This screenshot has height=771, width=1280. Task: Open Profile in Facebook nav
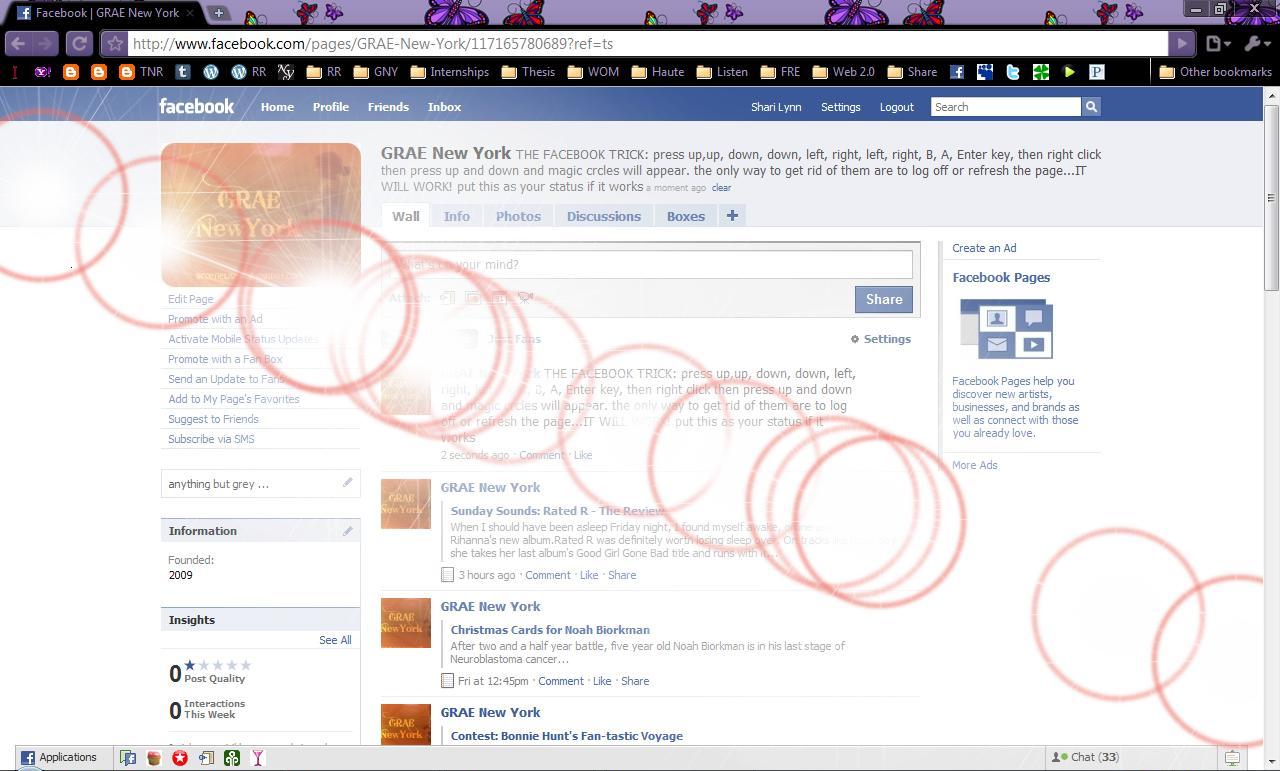330,107
